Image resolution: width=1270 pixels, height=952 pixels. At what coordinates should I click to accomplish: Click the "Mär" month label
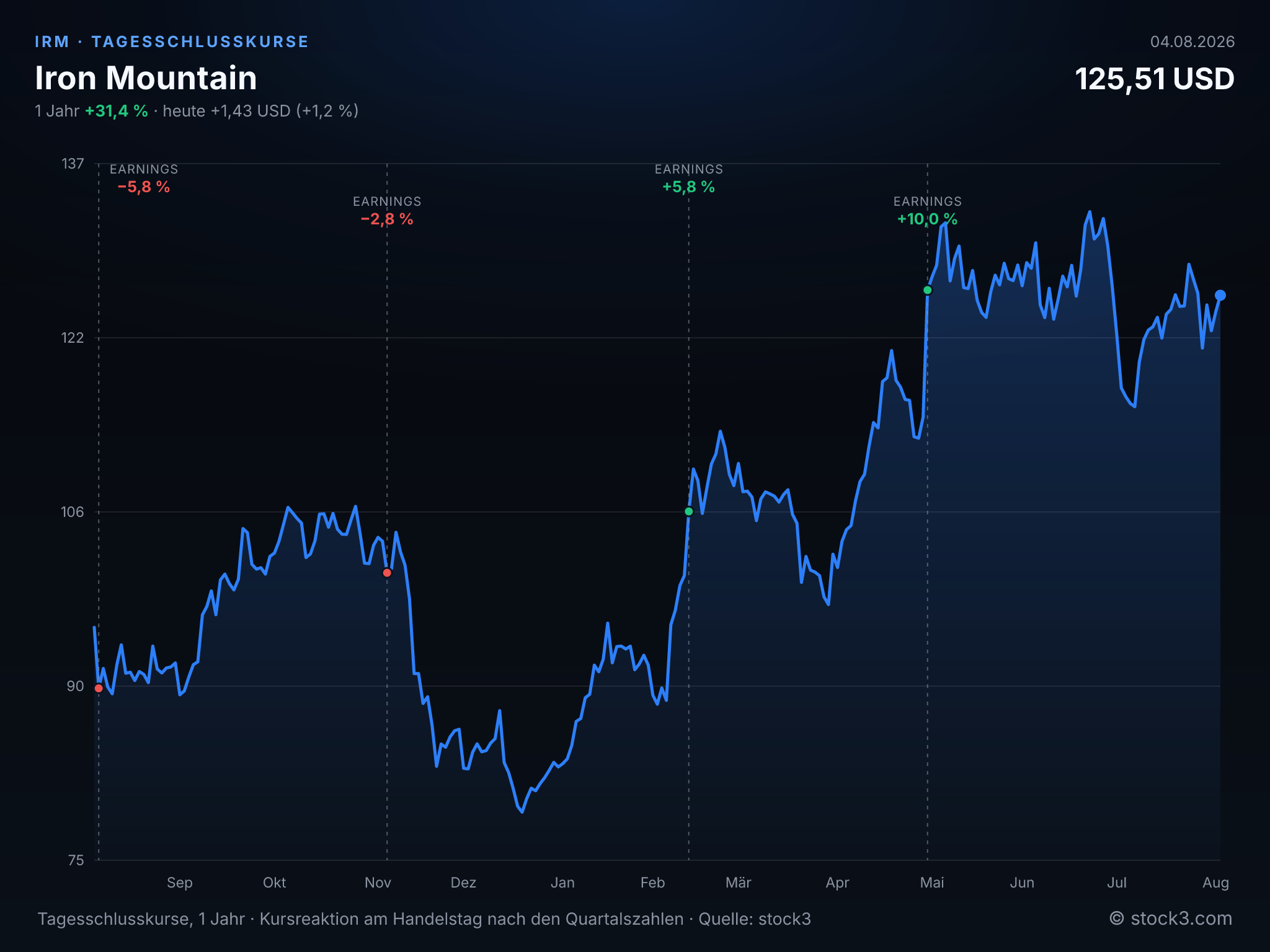coord(739,883)
